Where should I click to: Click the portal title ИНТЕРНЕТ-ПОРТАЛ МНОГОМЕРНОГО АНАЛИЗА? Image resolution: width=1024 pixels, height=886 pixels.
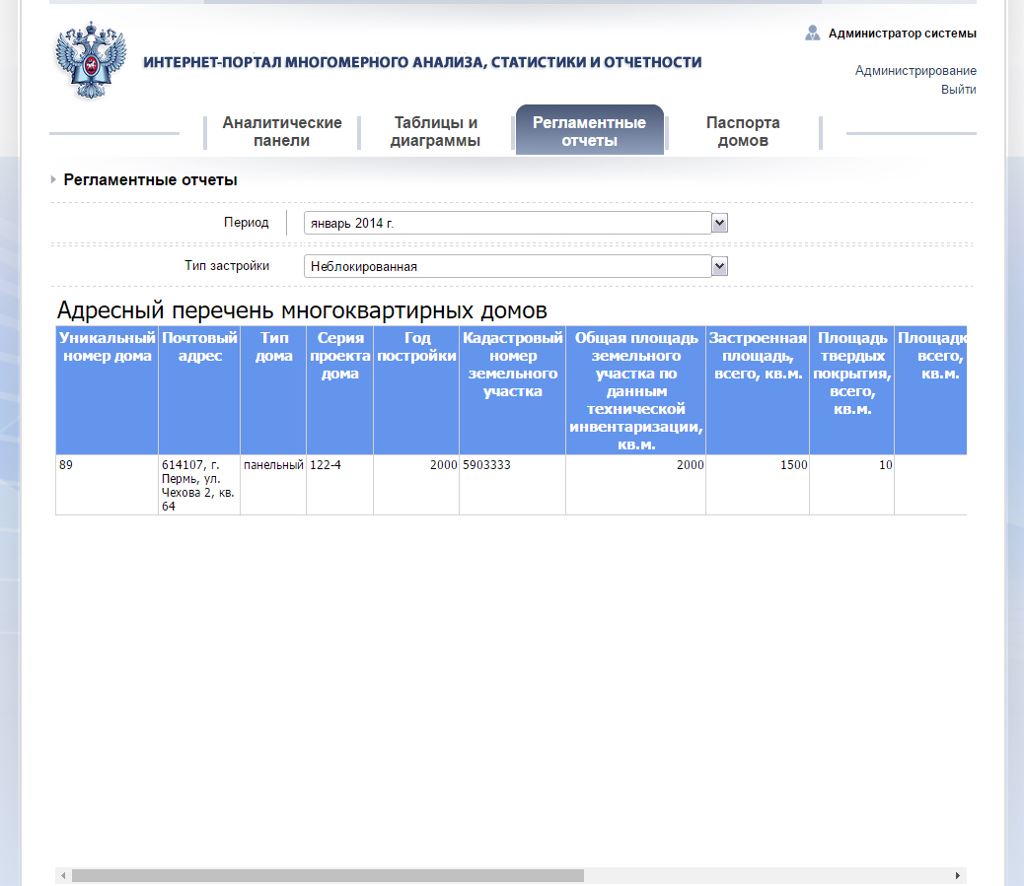click(x=422, y=62)
